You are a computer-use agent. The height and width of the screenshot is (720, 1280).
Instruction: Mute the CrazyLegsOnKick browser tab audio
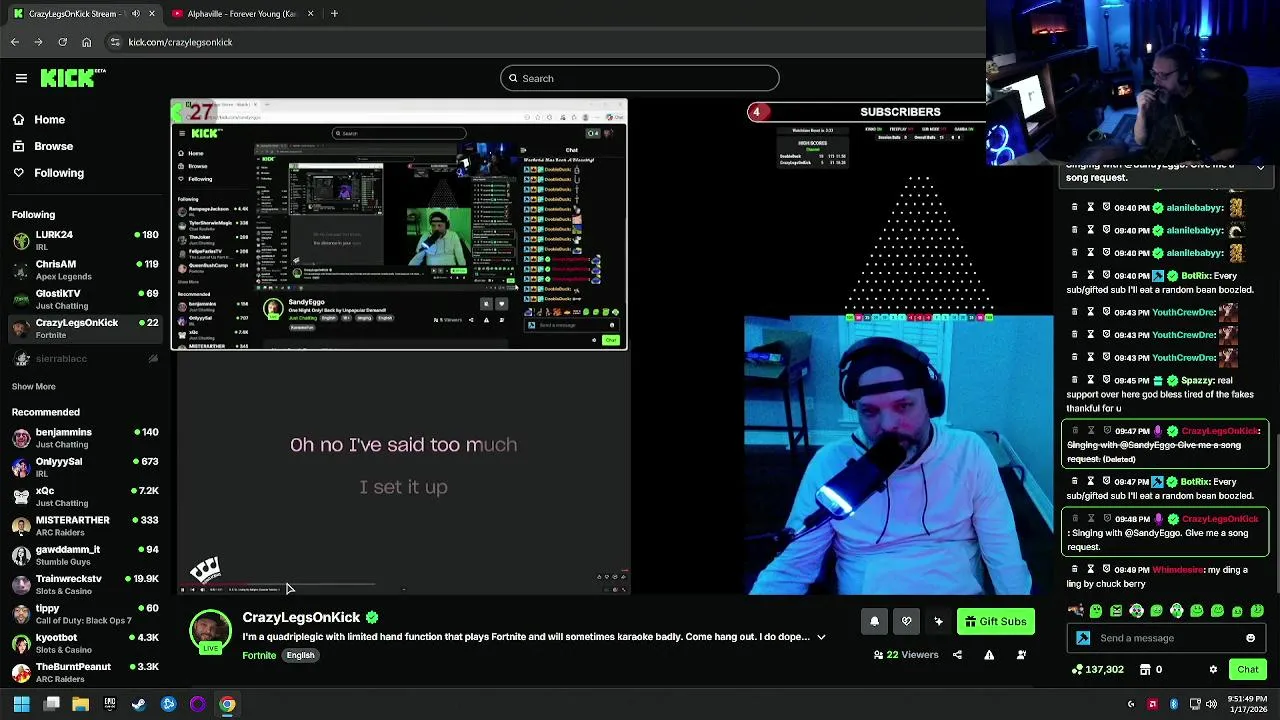[136, 14]
